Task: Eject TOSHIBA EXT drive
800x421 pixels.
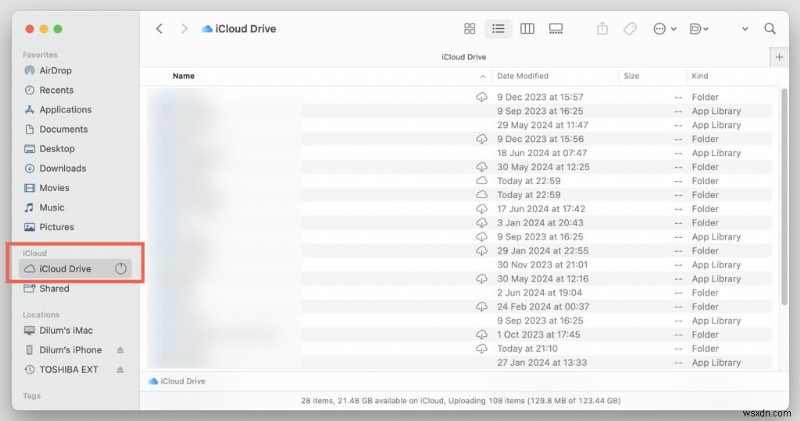Action: coord(120,369)
